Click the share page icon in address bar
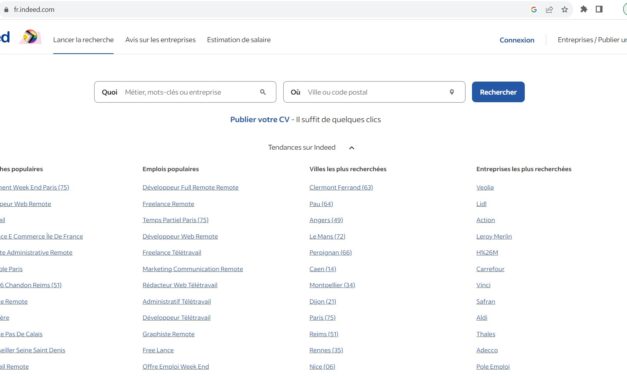The height and width of the screenshot is (376, 627). tap(549, 9)
